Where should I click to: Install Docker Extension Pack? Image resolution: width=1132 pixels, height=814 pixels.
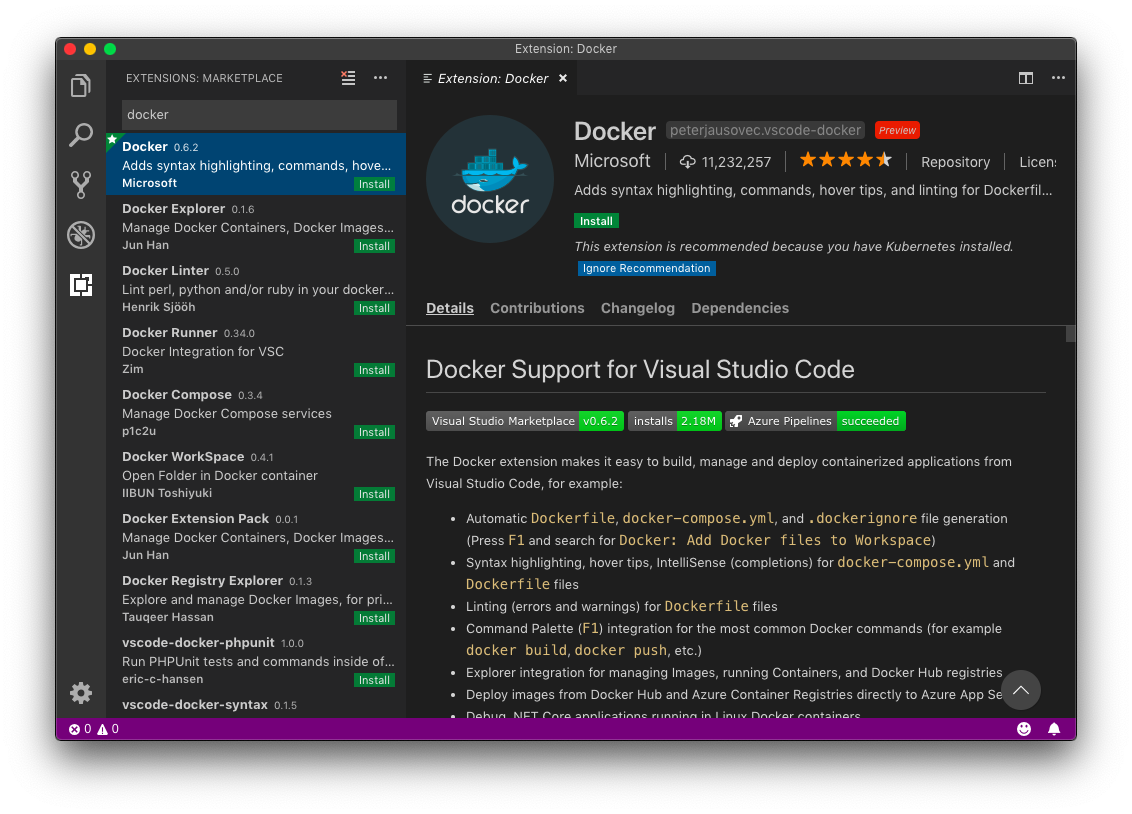(x=374, y=556)
